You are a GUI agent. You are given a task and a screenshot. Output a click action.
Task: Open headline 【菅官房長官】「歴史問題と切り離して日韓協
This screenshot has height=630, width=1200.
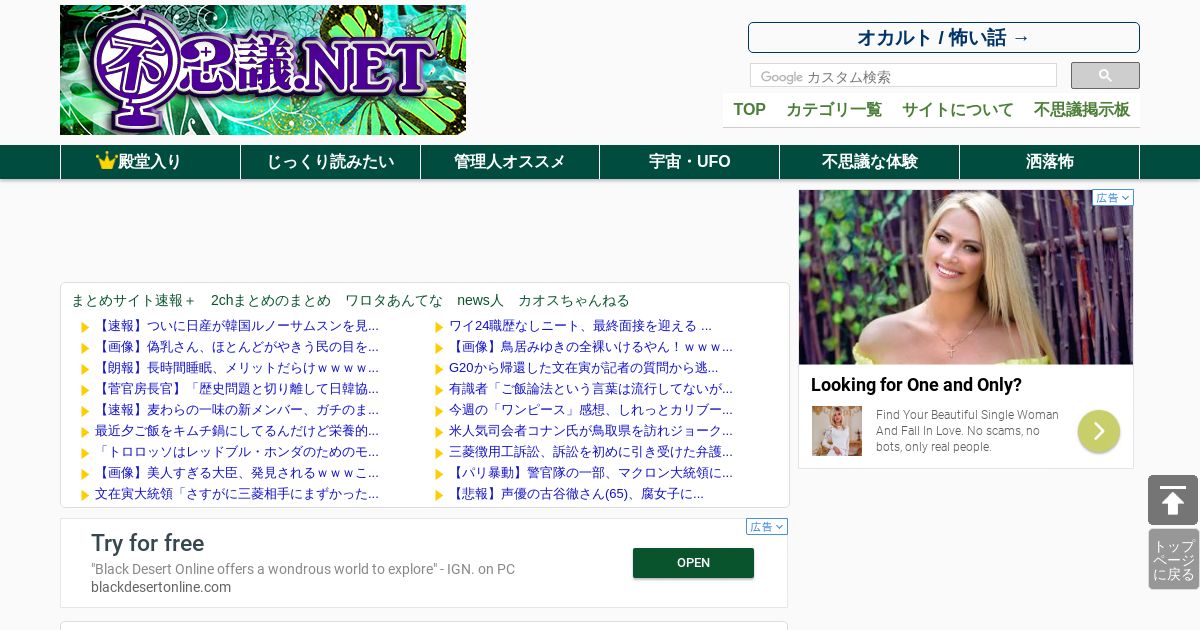coord(237,389)
